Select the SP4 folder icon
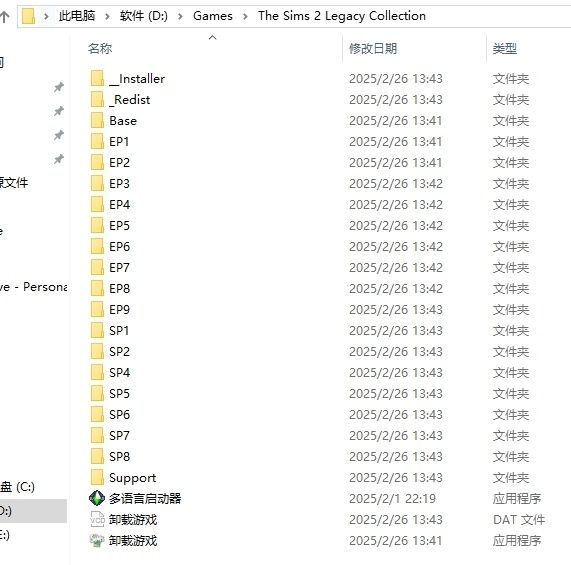Image resolution: width=571 pixels, height=565 pixels. tap(97, 372)
